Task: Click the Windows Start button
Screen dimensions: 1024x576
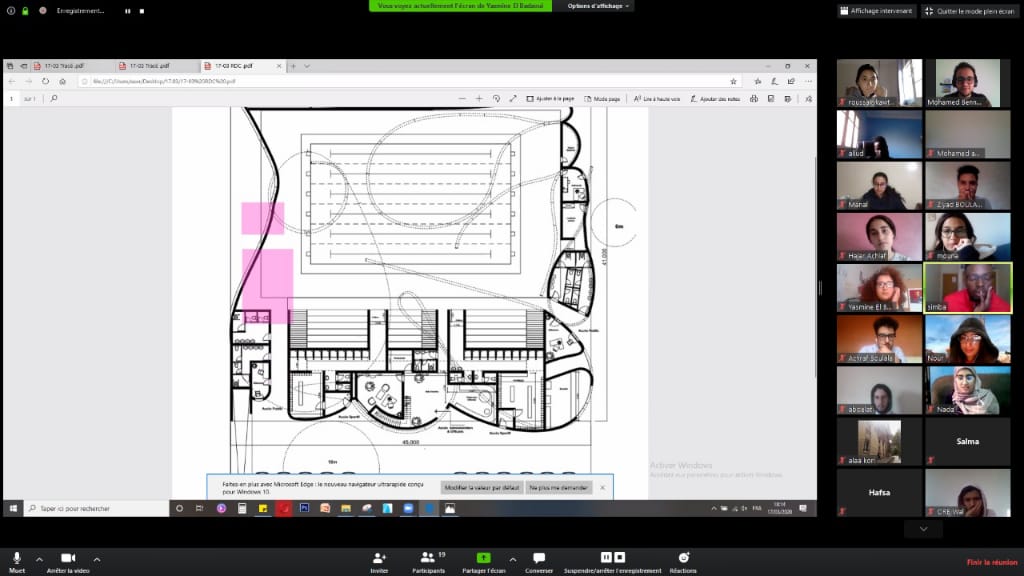Action: (x=14, y=508)
